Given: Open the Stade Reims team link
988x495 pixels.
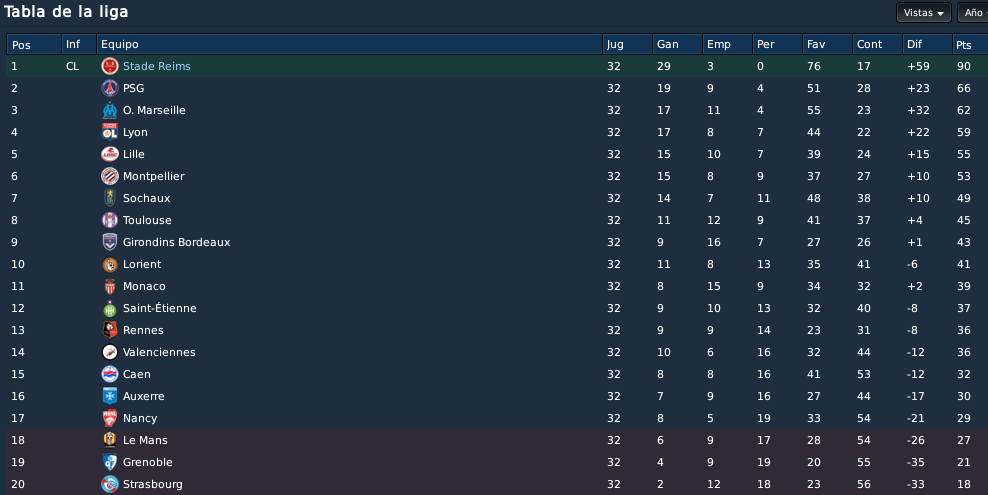Looking at the screenshot, I should 156,66.
